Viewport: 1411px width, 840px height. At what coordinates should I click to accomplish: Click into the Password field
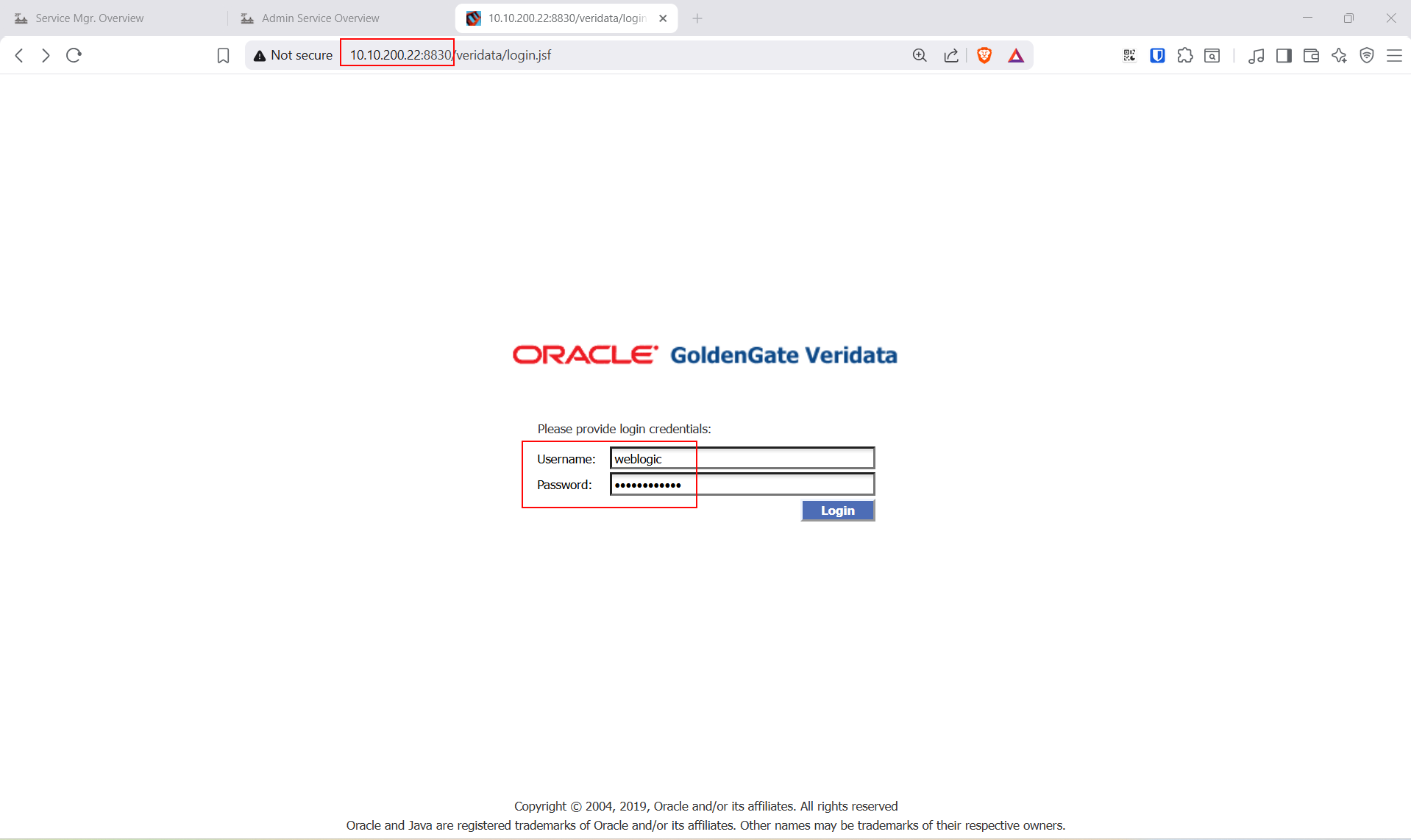(742, 484)
